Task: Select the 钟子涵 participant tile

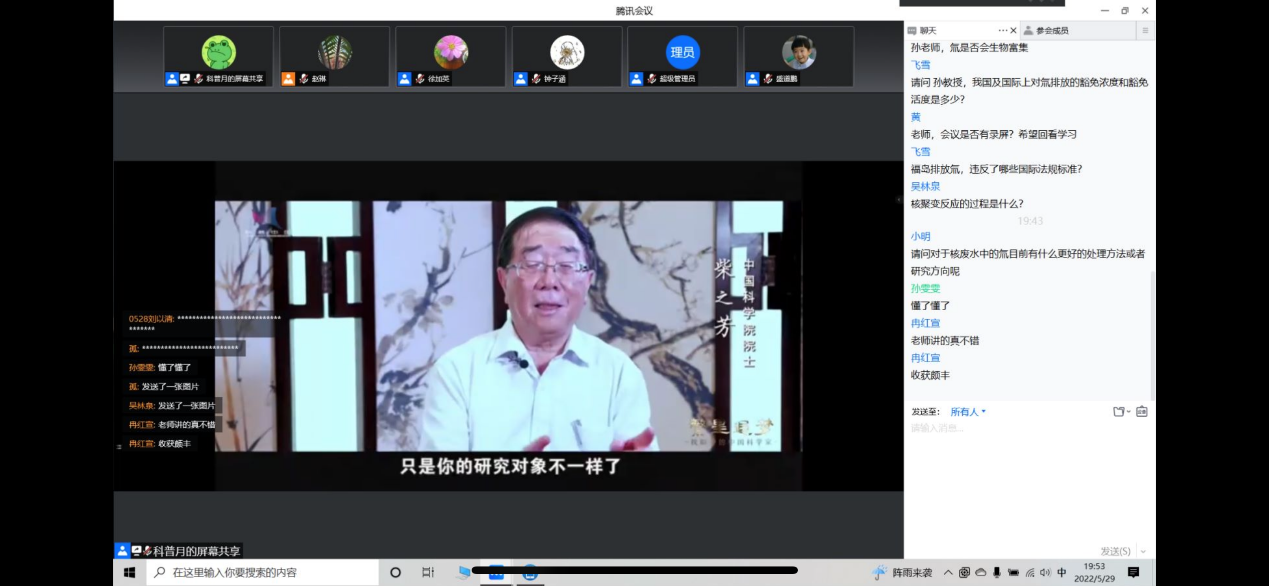Action: pyautogui.click(x=567, y=56)
